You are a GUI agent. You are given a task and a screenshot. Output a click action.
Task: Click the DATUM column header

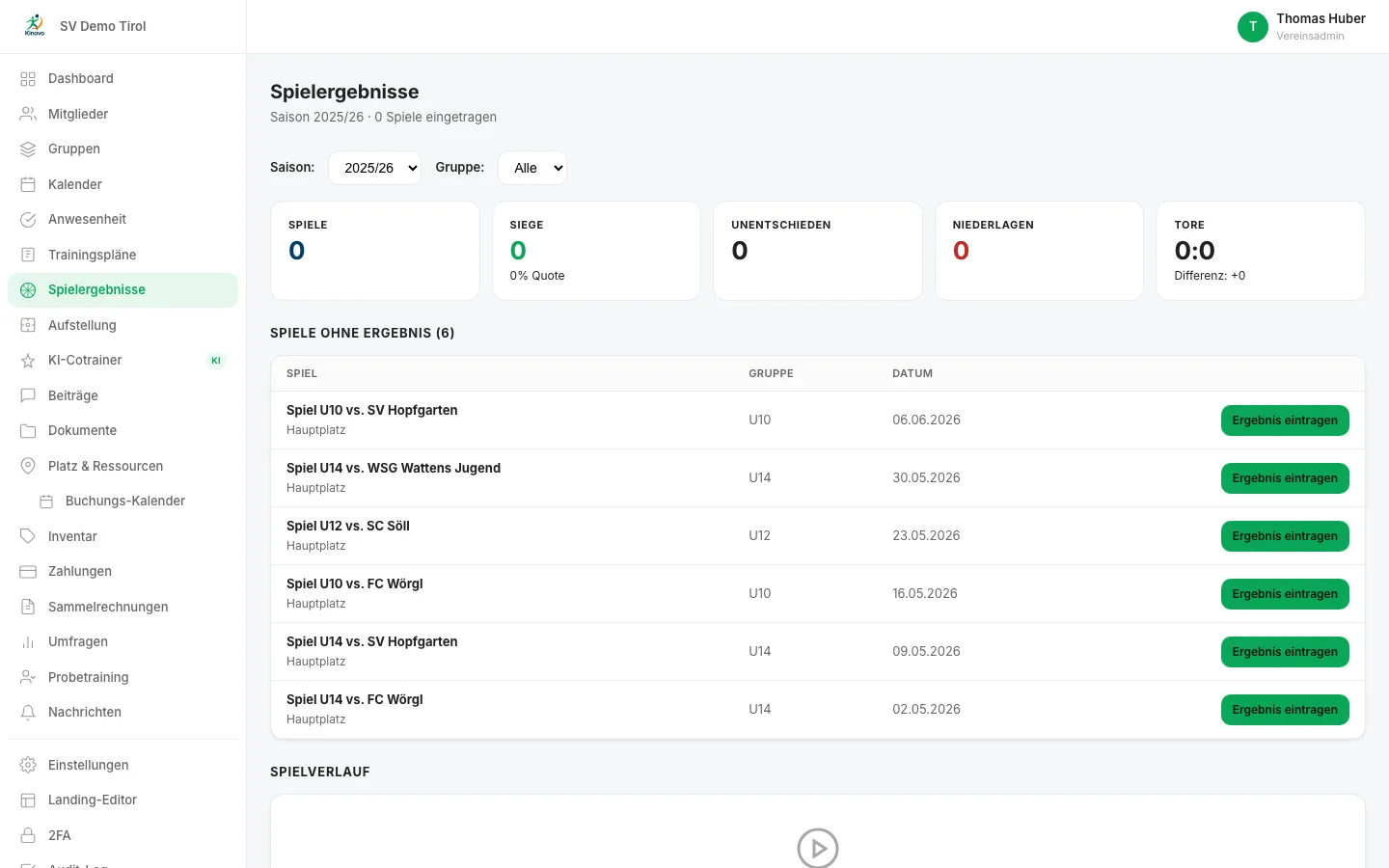coord(912,373)
